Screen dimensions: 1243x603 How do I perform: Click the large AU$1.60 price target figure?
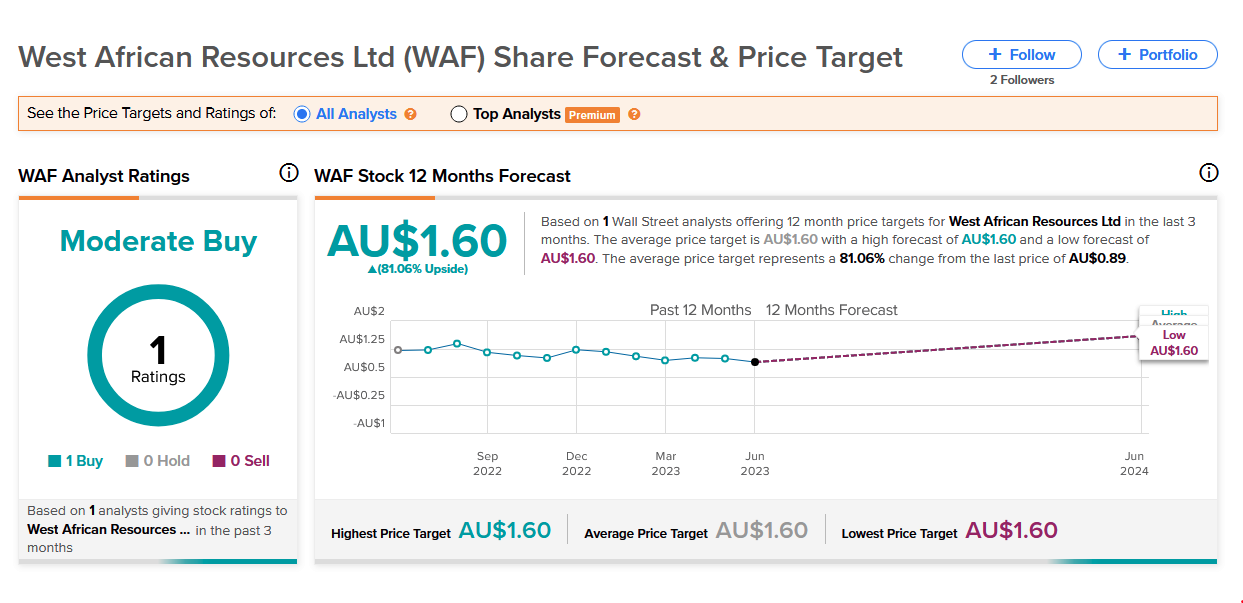tap(418, 241)
